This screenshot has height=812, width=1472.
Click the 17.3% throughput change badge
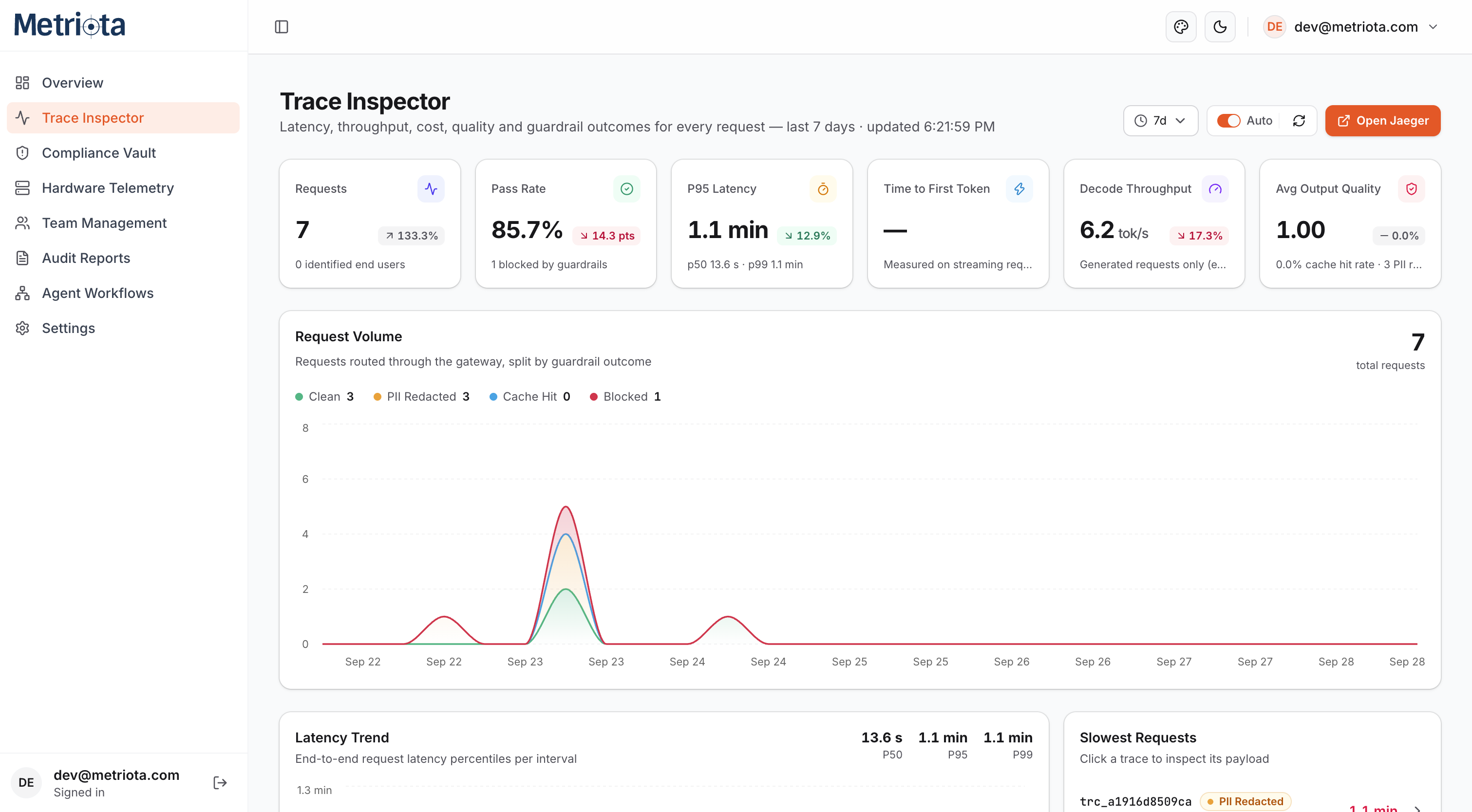tap(1199, 236)
